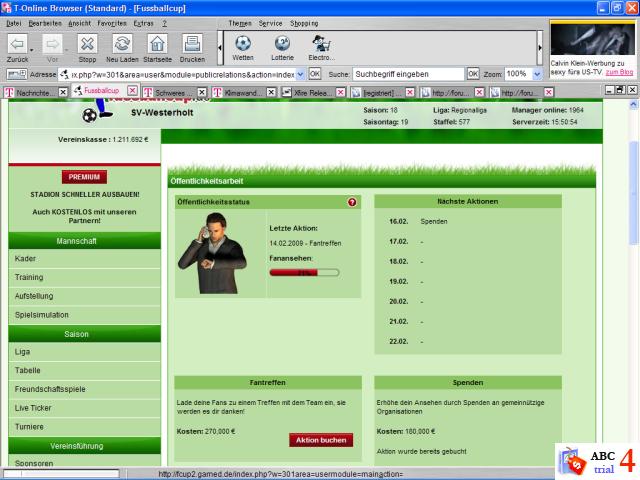640x480 pixels.
Task: Click the Zurück back arrow button
Action: (x=17, y=44)
